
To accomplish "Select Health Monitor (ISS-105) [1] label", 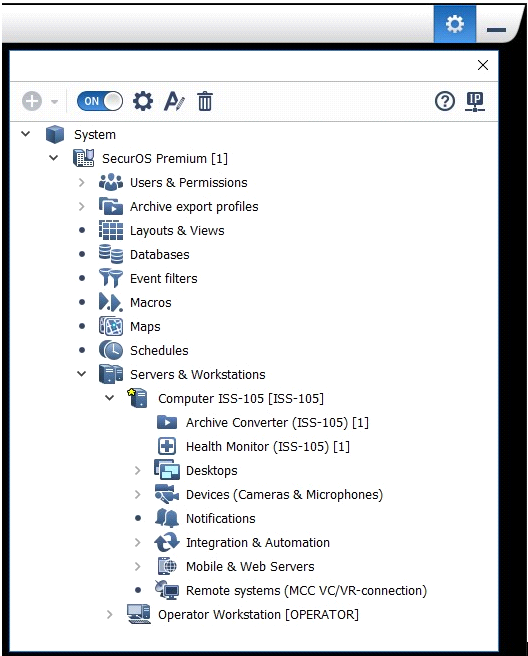I will (268, 446).
